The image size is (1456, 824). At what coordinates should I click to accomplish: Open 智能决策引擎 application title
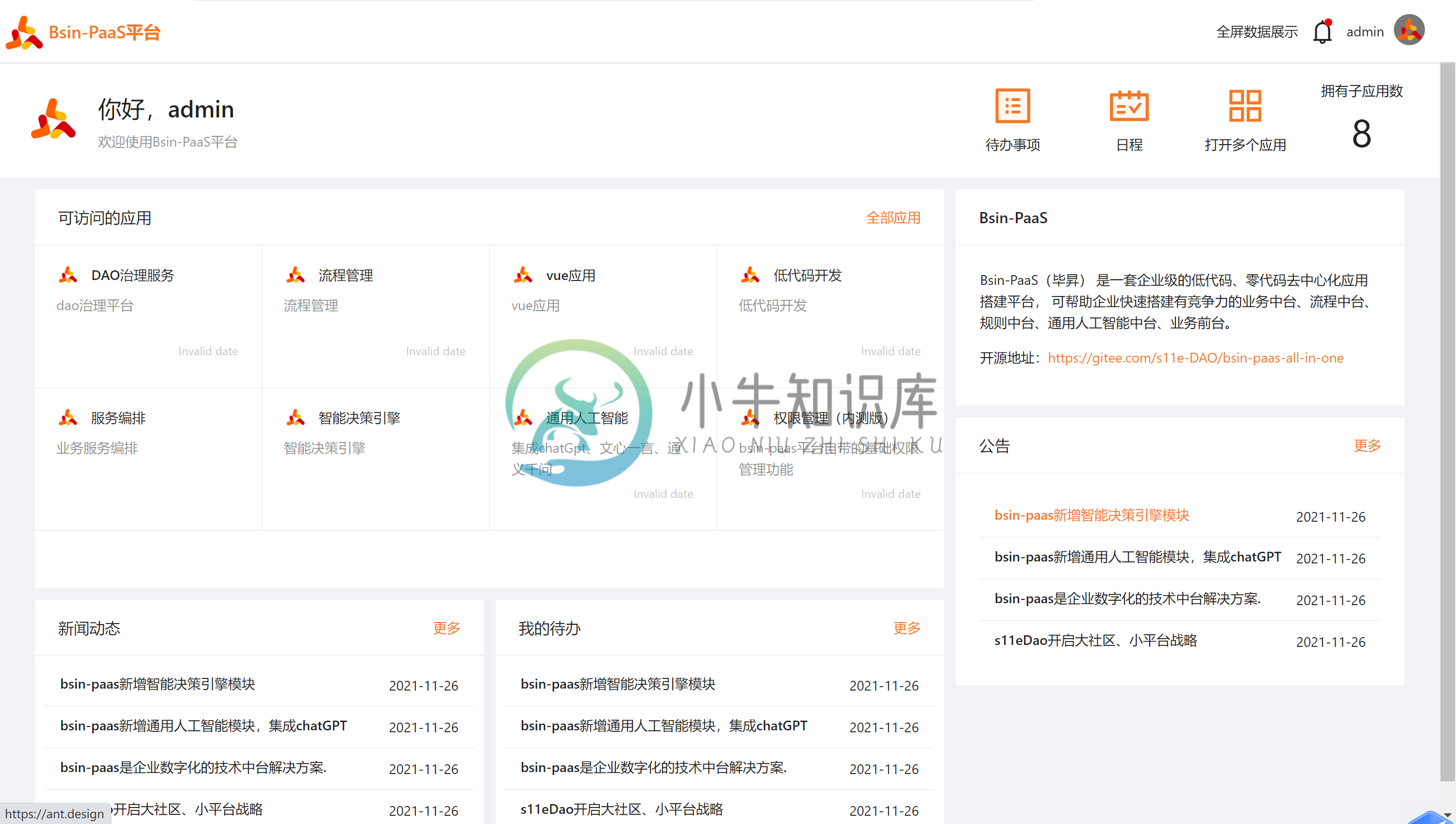click(x=359, y=418)
